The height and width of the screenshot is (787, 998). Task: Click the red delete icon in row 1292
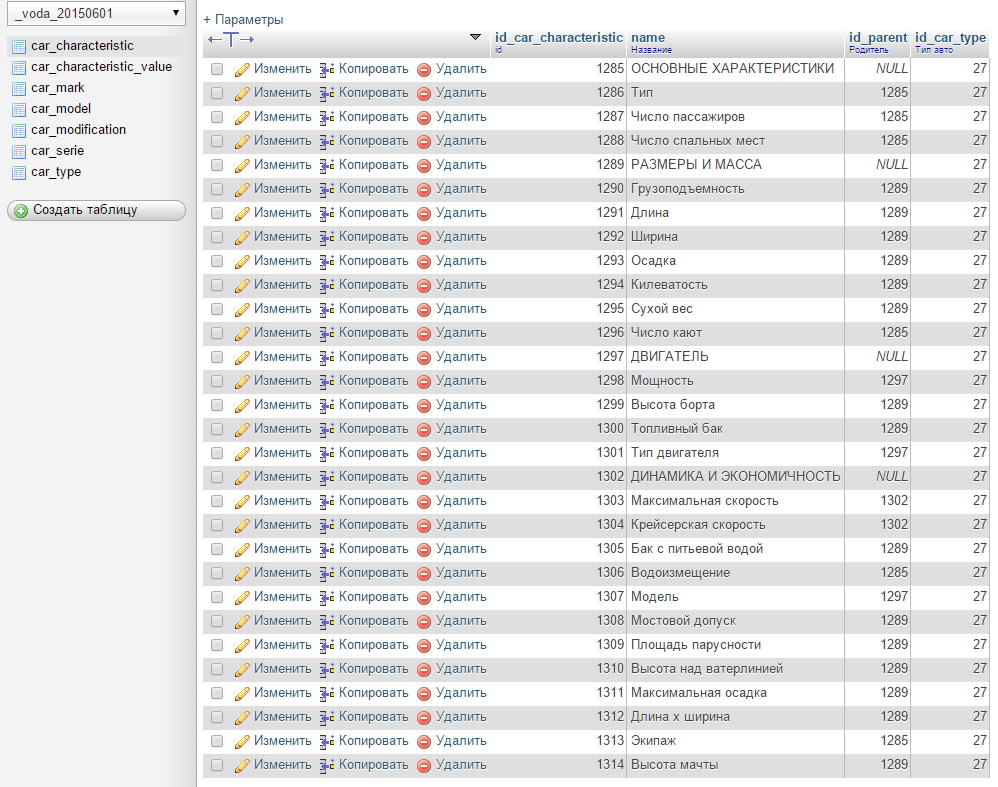coord(424,238)
